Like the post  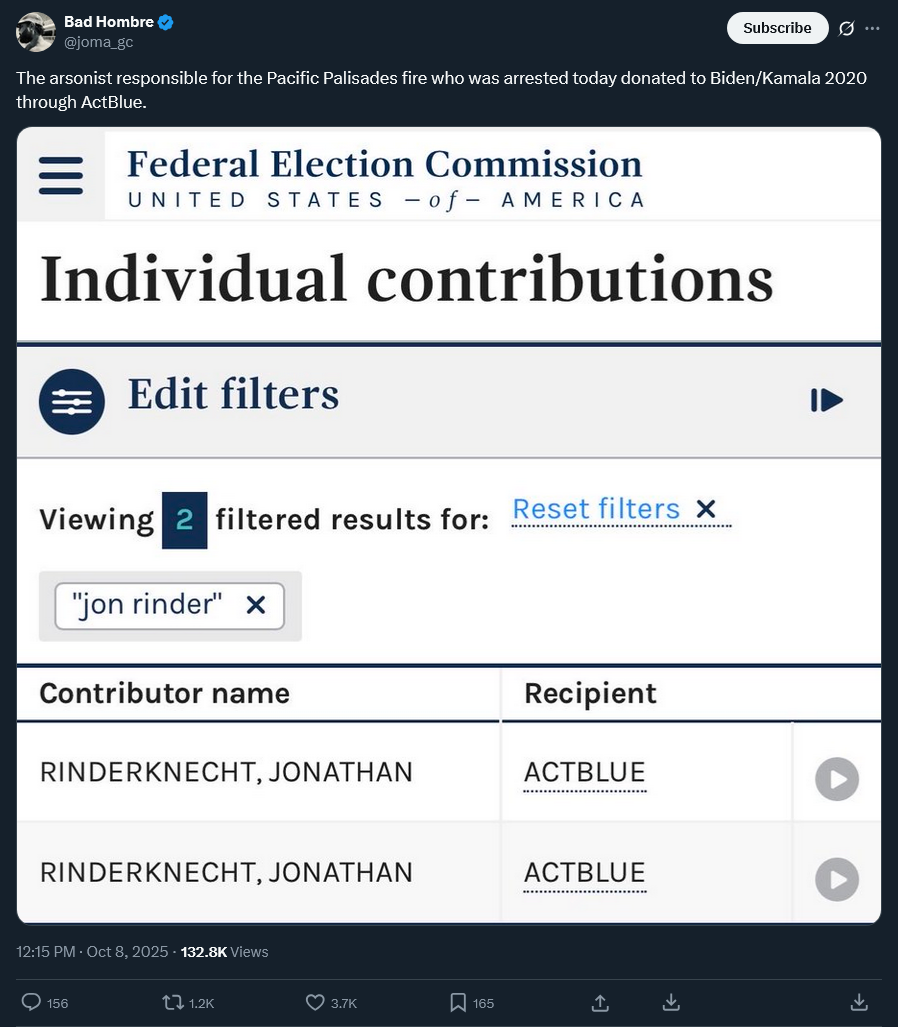[x=316, y=1002]
